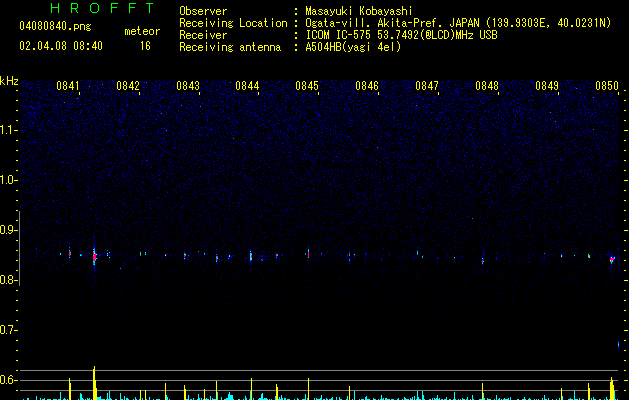
Task: Click the date stamp 02.04.08 08:40
Action: click(61, 46)
